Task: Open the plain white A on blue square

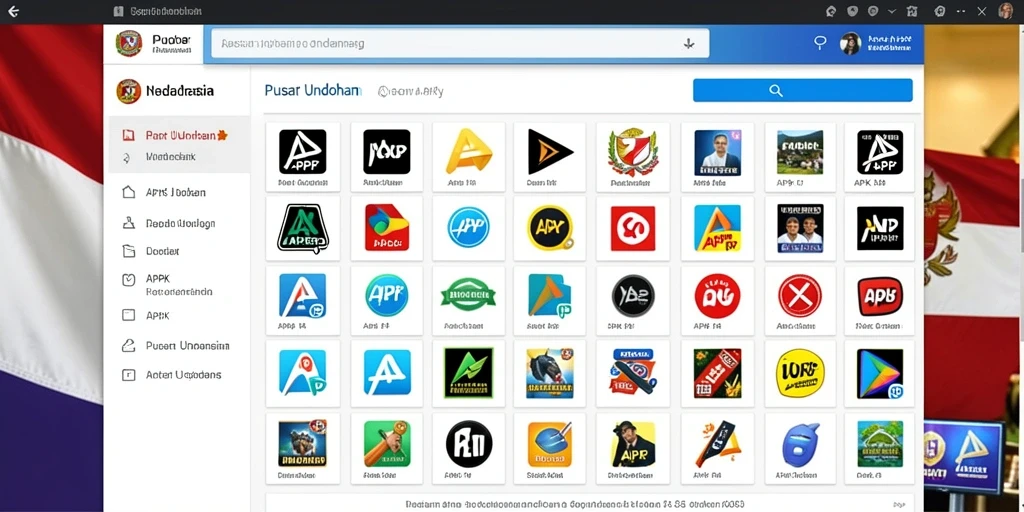Action: point(387,372)
